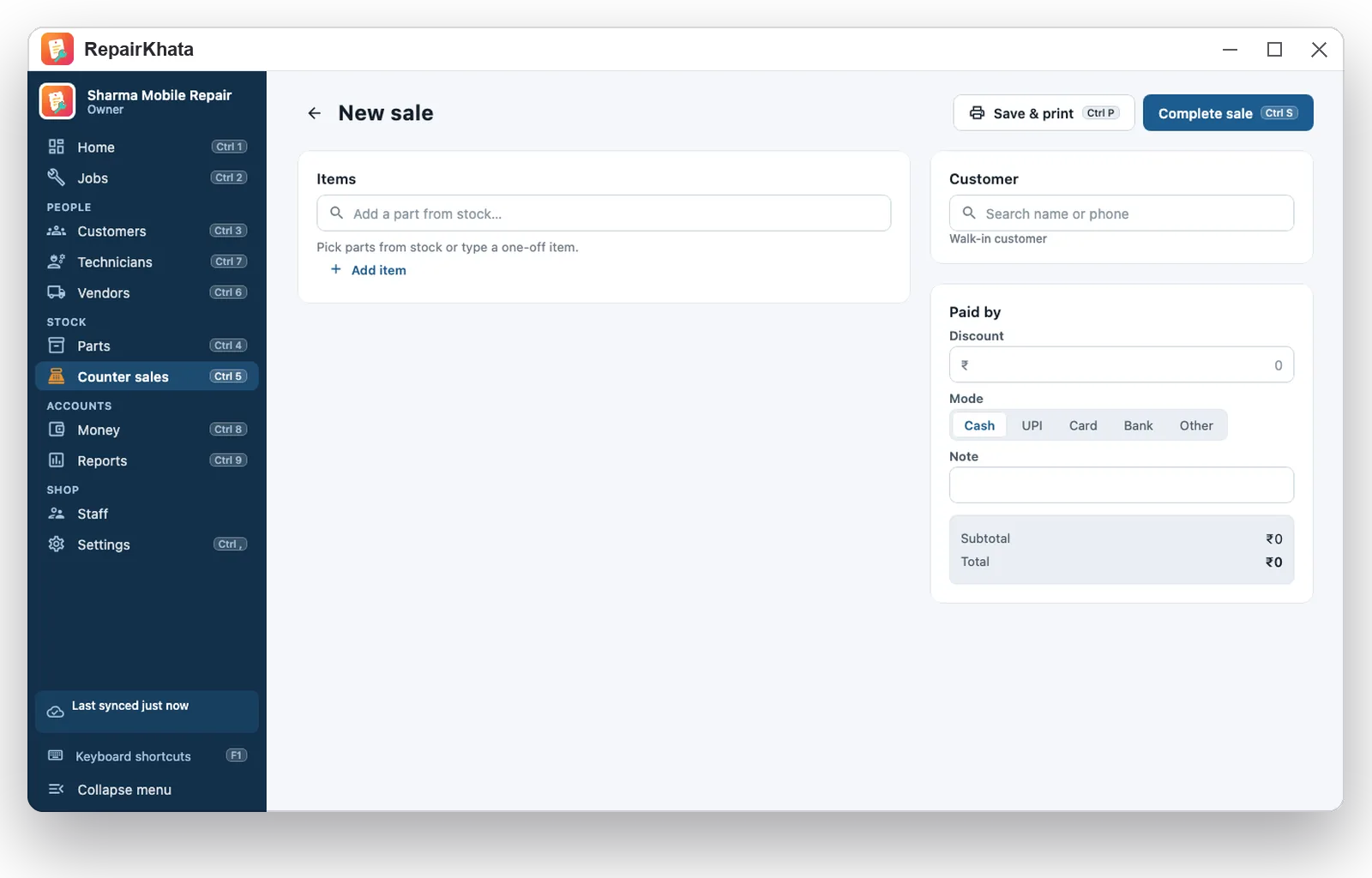Click the Add item link

378,270
